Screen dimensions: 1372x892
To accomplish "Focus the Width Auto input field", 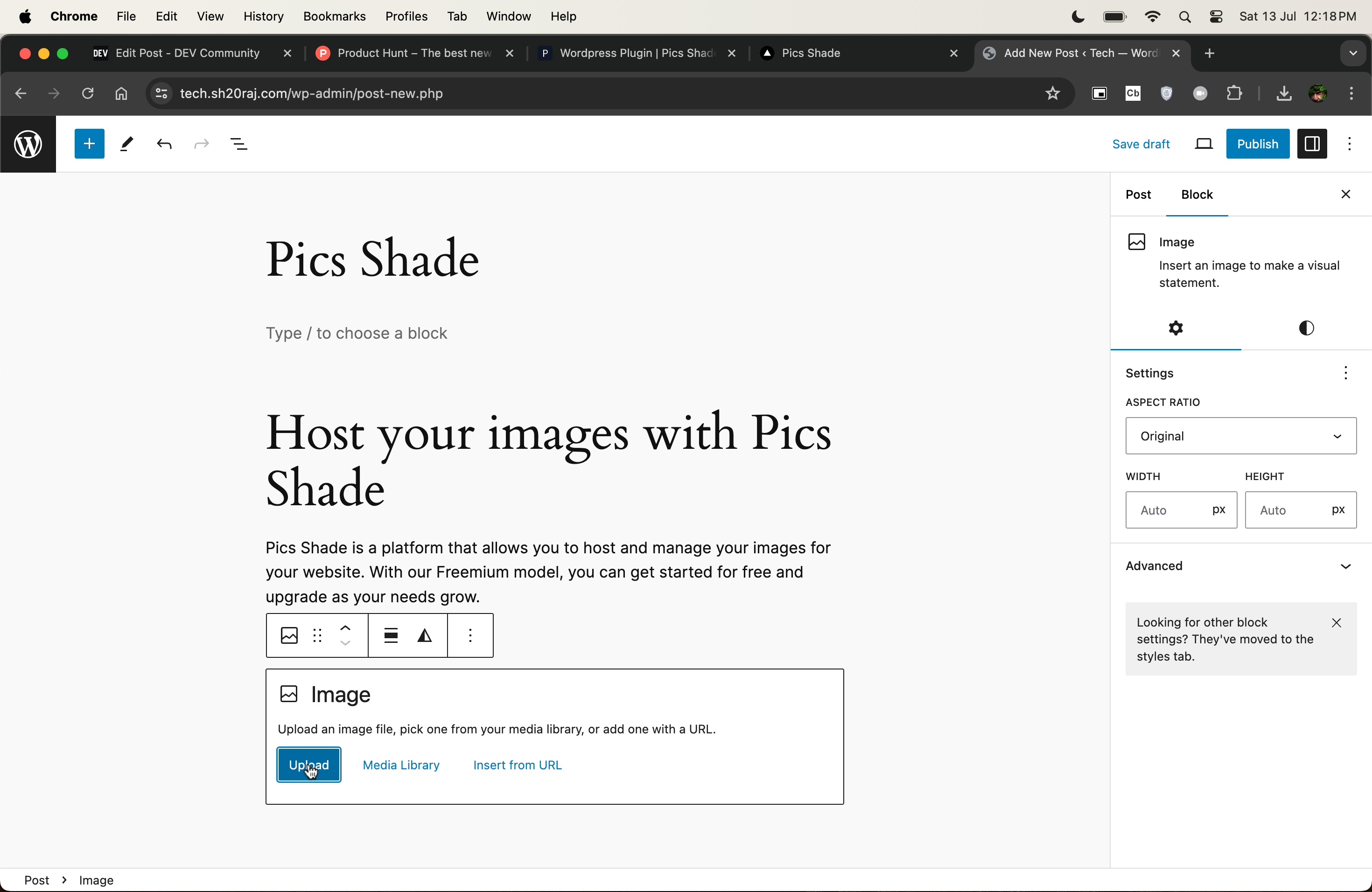I will [1166, 510].
